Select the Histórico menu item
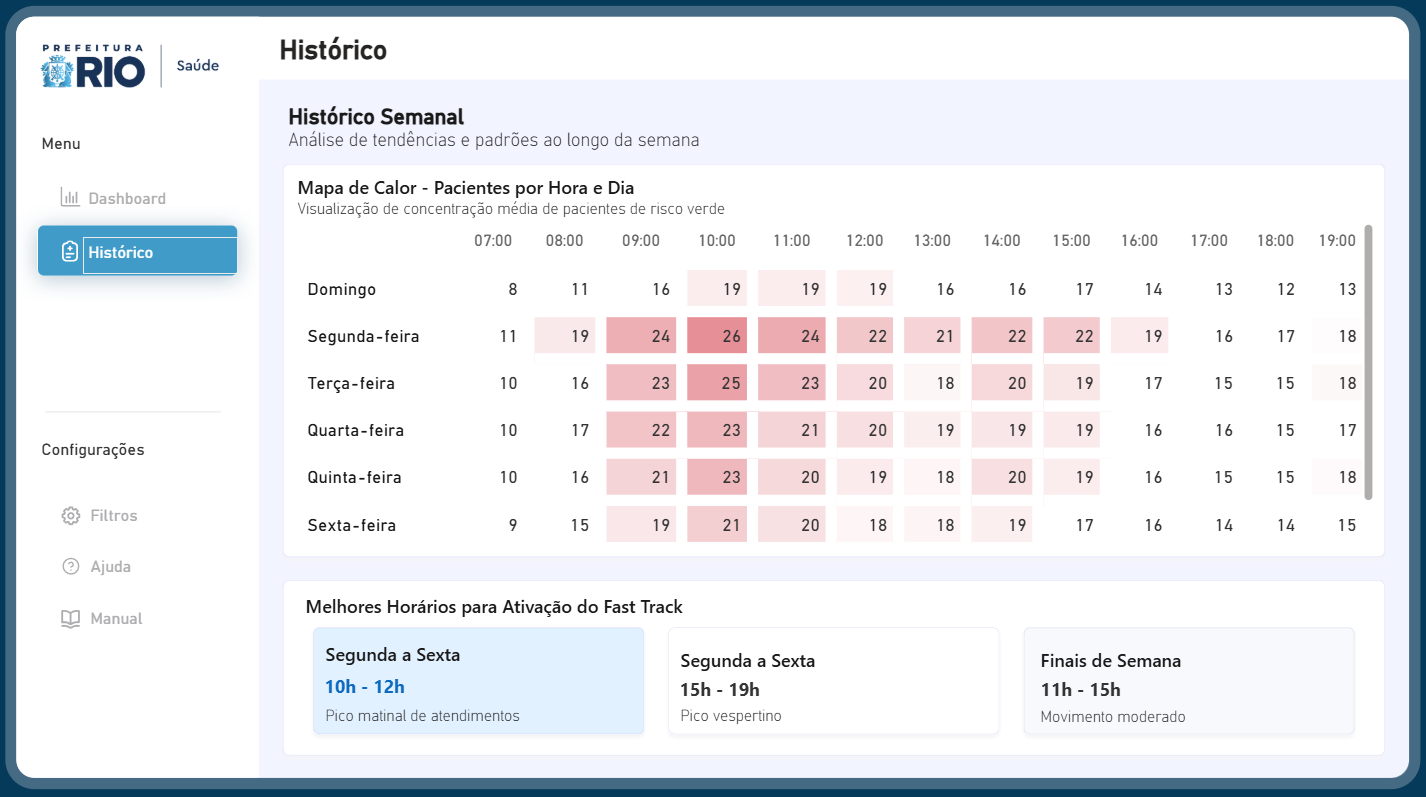The height and width of the screenshot is (797, 1426). click(137, 251)
